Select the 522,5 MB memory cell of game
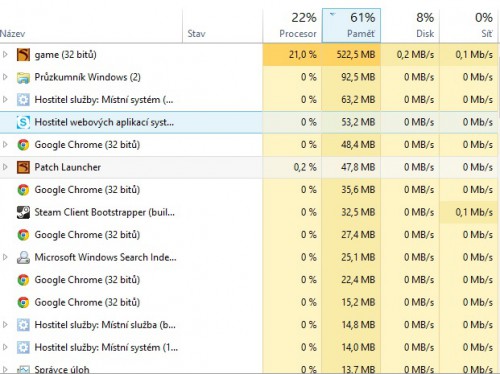Image resolution: width=500 pixels, height=374 pixels. 351,55
